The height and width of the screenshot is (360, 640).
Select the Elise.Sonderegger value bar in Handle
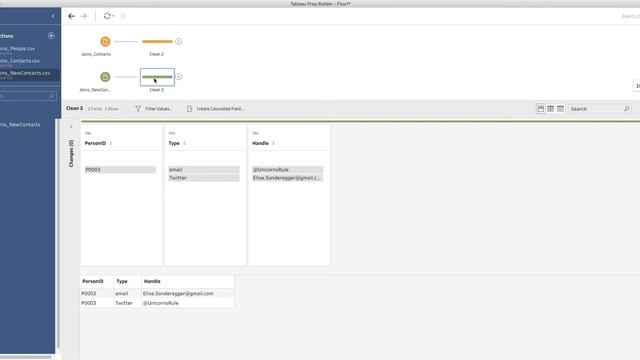click(287, 178)
